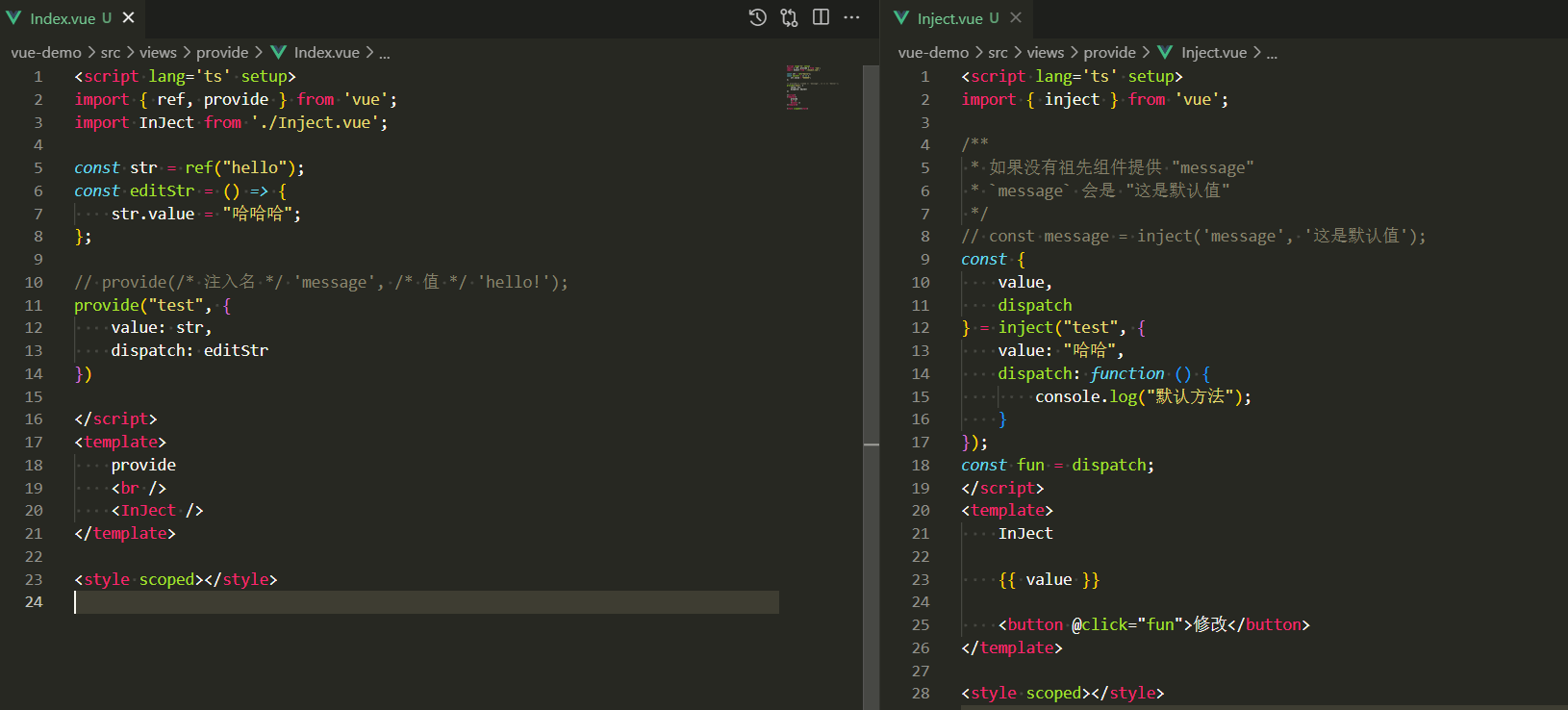
Task: Click the open changes compare icon
Action: pos(789,17)
